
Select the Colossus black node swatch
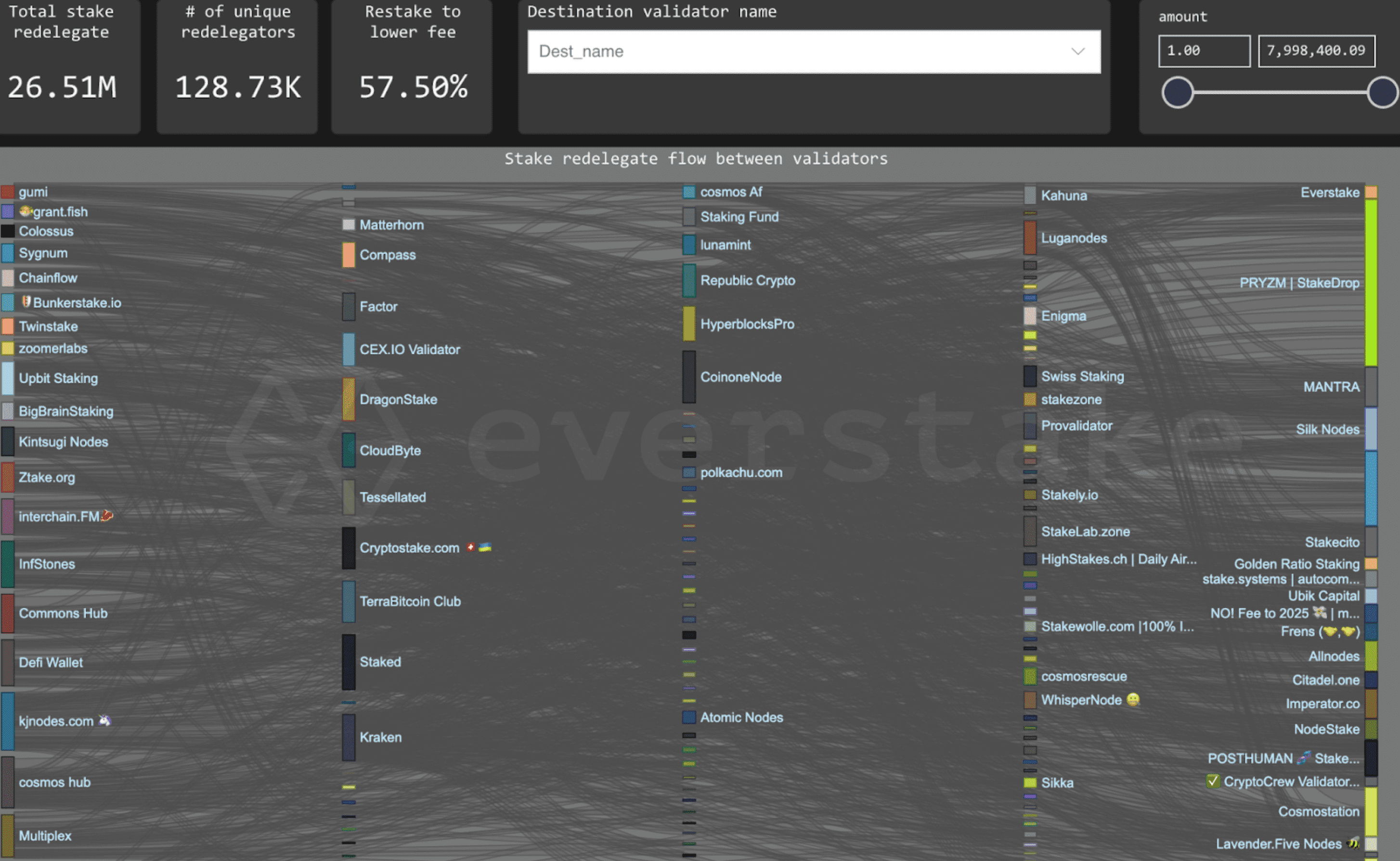pyautogui.click(x=7, y=231)
